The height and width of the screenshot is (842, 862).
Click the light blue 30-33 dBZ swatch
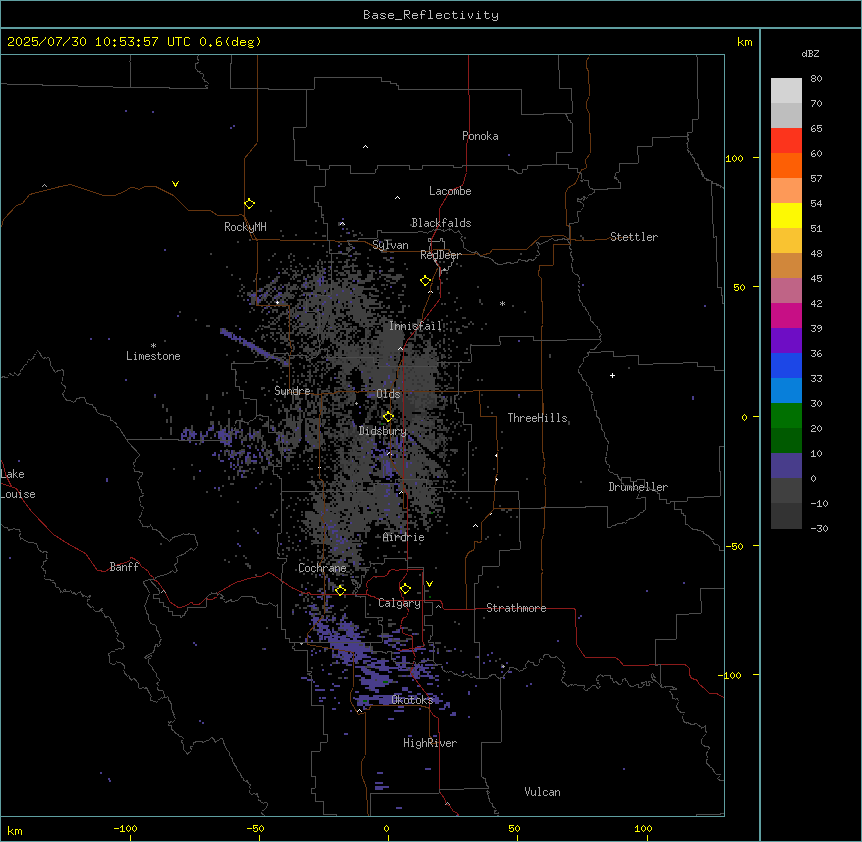click(x=786, y=391)
